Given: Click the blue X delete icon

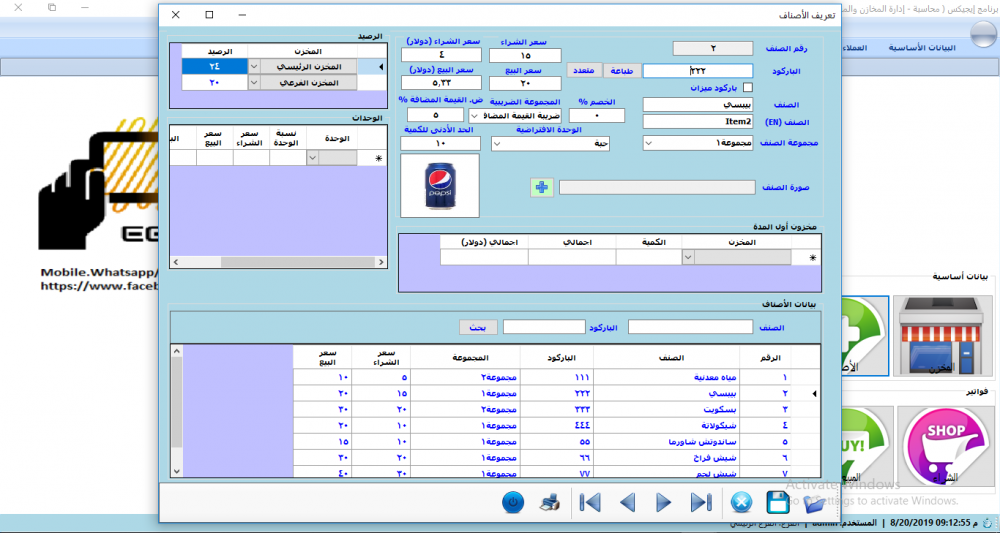Looking at the screenshot, I should 741,502.
